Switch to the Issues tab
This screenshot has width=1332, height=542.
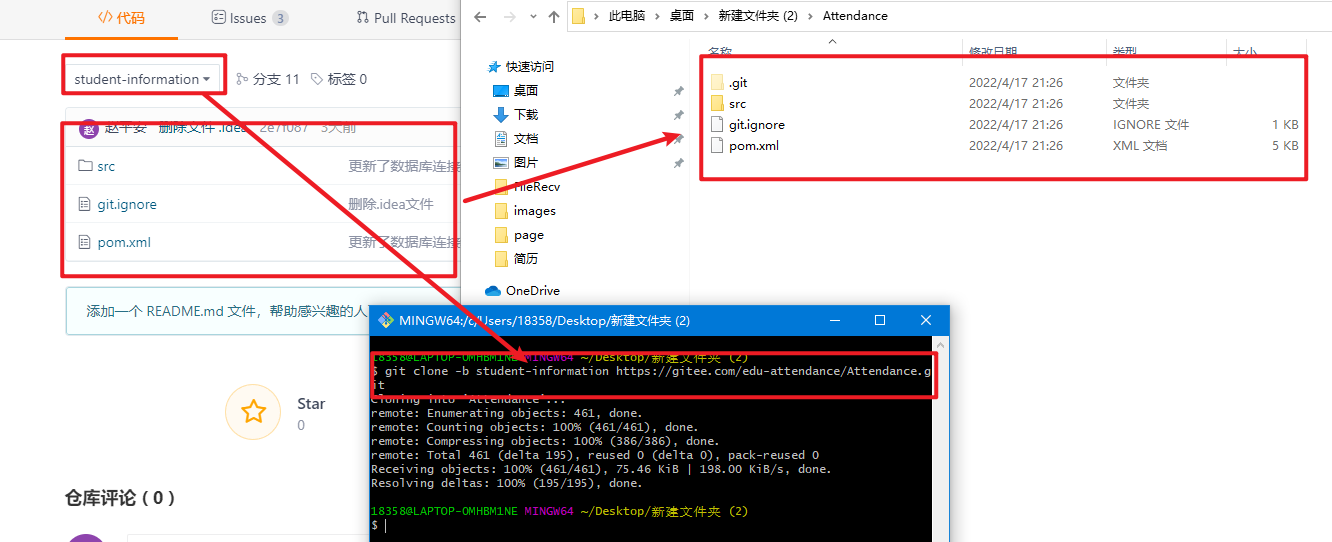click(250, 18)
